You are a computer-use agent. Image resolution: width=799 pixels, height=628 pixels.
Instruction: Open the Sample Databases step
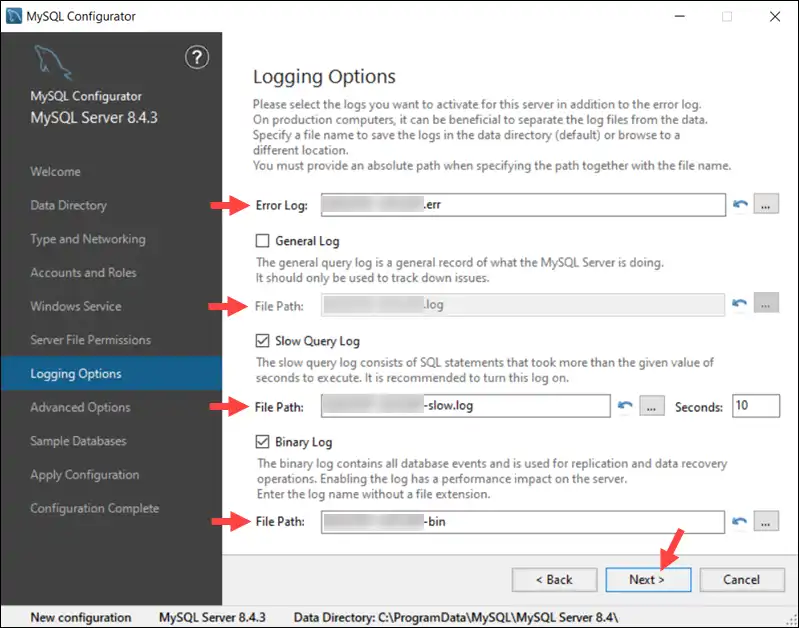(x=78, y=441)
